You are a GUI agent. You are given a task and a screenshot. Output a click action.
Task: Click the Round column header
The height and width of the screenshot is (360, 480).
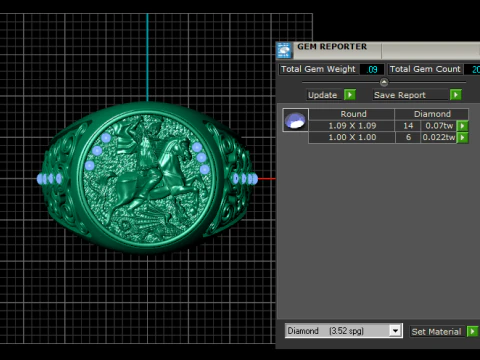pyautogui.click(x=352, y=114)
